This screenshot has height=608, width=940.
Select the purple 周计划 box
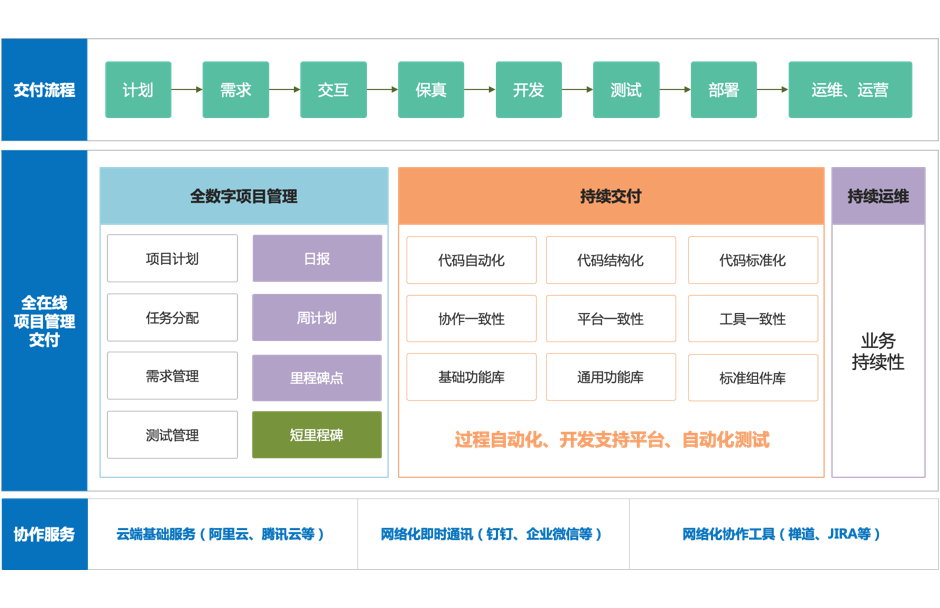pyautogui.click(x=317, y=317)
